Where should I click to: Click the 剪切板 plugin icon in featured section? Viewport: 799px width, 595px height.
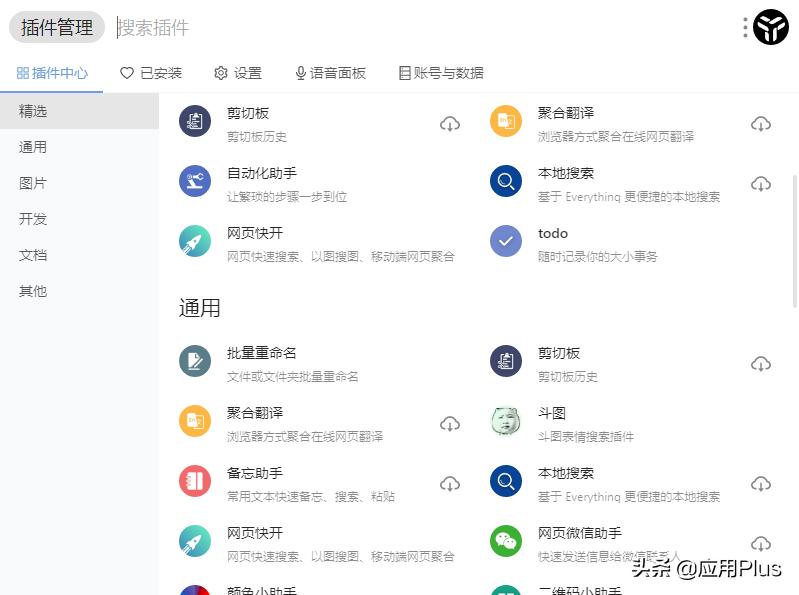pos(195,121)
